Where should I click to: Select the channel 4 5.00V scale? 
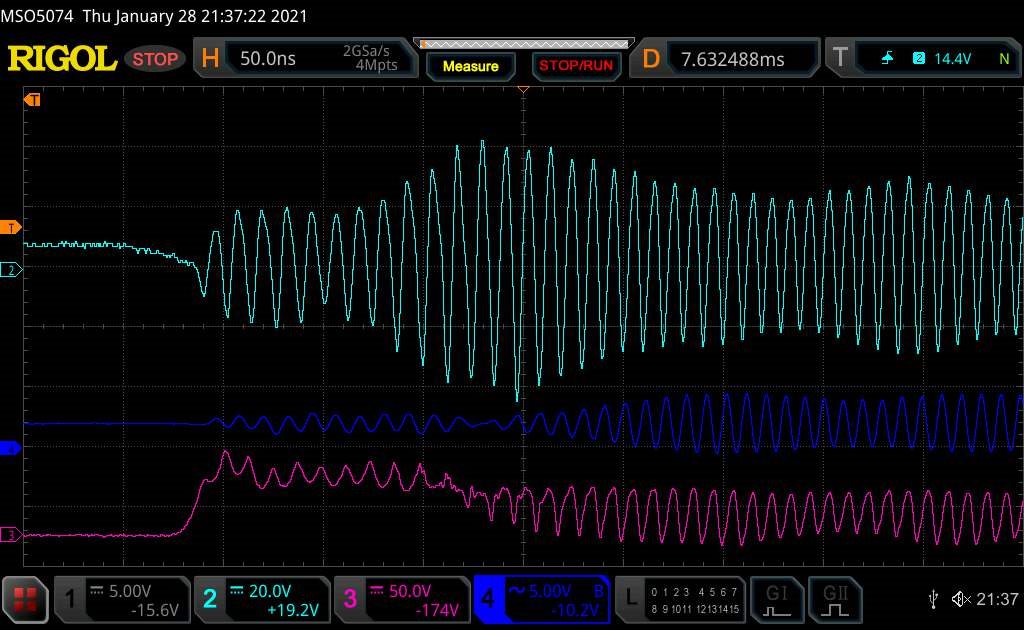tap(550, 591)
